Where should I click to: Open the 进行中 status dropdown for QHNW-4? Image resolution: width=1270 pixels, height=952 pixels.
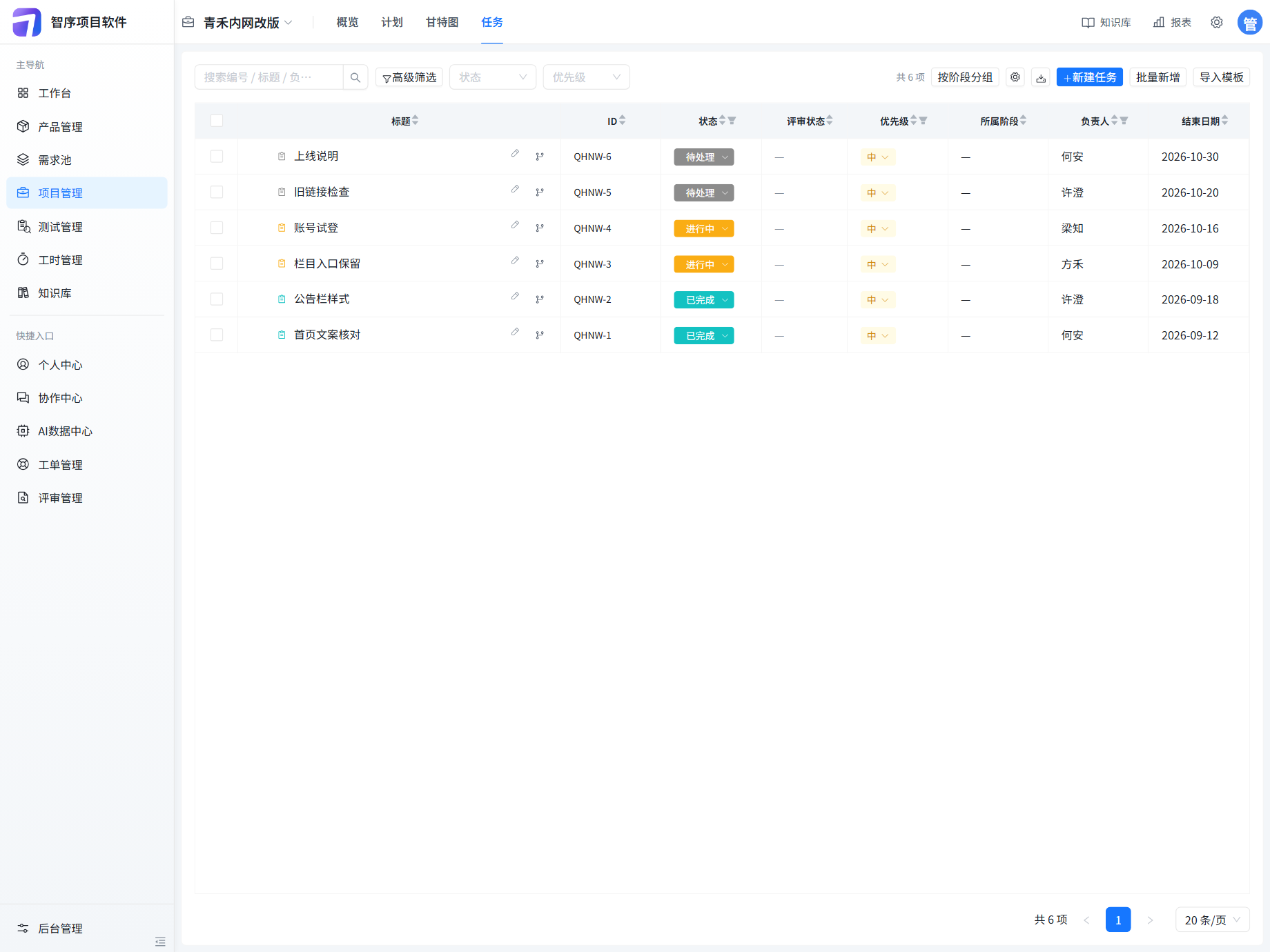pyautogui.click(x=704, y=228)
